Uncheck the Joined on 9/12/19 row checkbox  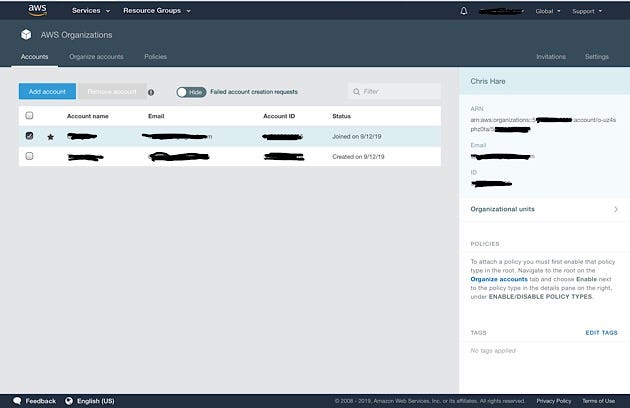(x=29, y=136)
